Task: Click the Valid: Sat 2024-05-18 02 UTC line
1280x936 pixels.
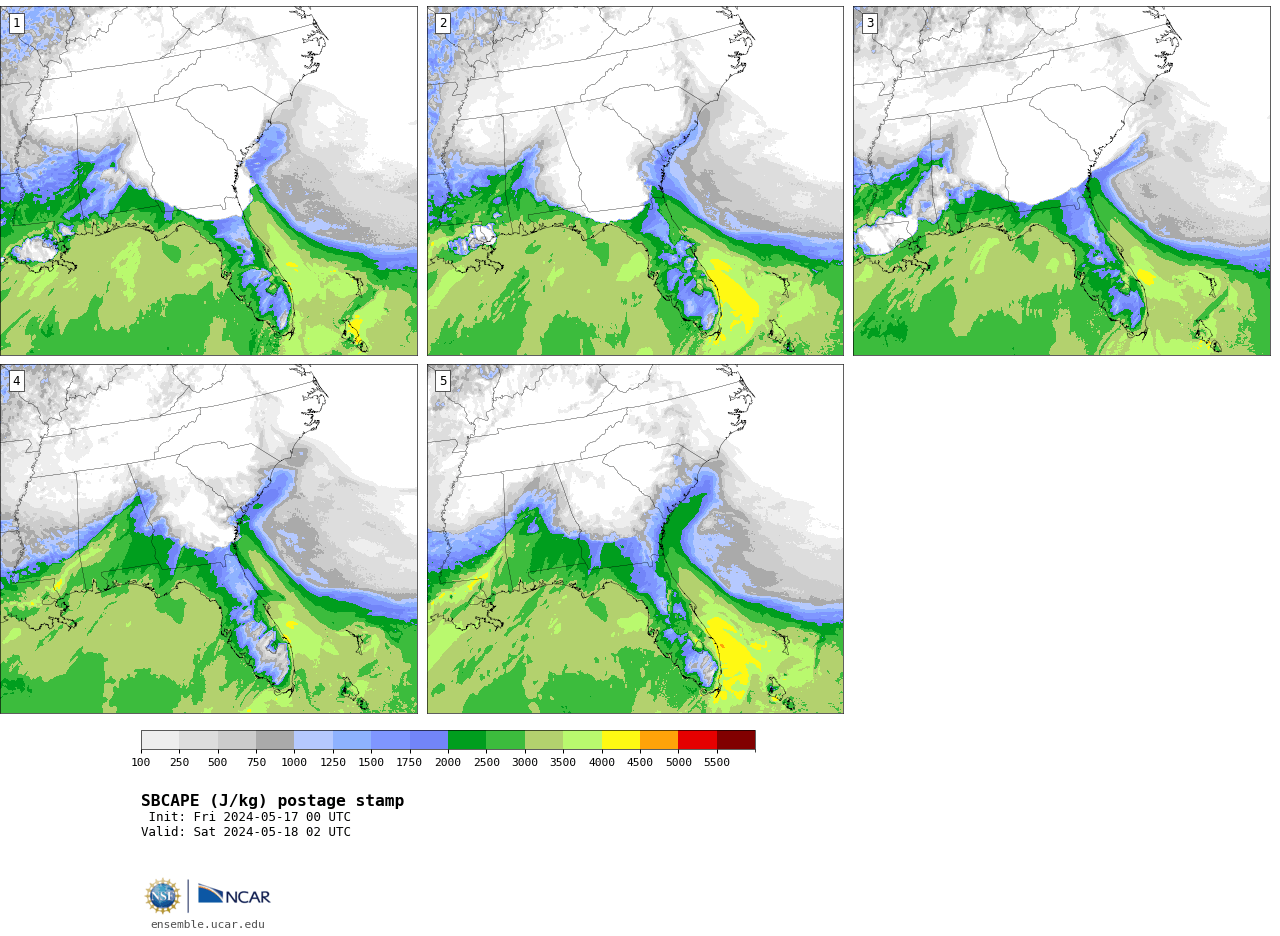Action: 246,832
